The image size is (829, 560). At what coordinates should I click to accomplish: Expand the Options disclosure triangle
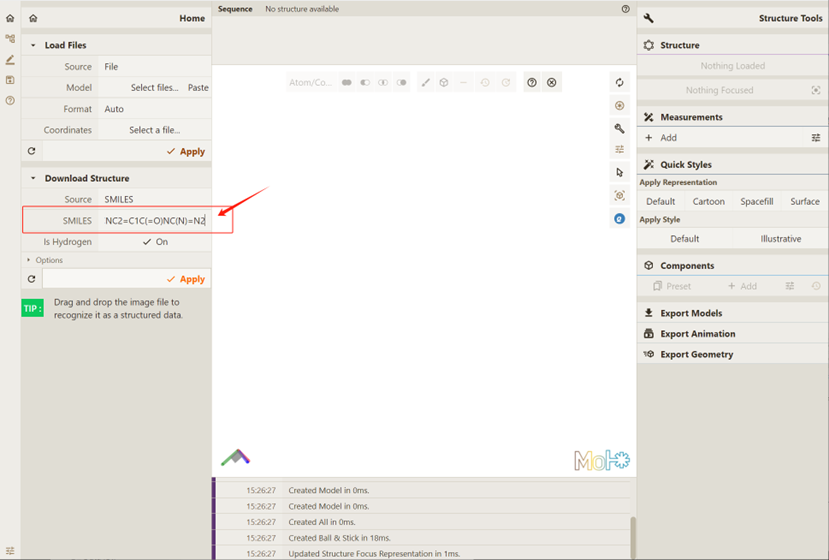pyautogui.click(x=29, y=260)
